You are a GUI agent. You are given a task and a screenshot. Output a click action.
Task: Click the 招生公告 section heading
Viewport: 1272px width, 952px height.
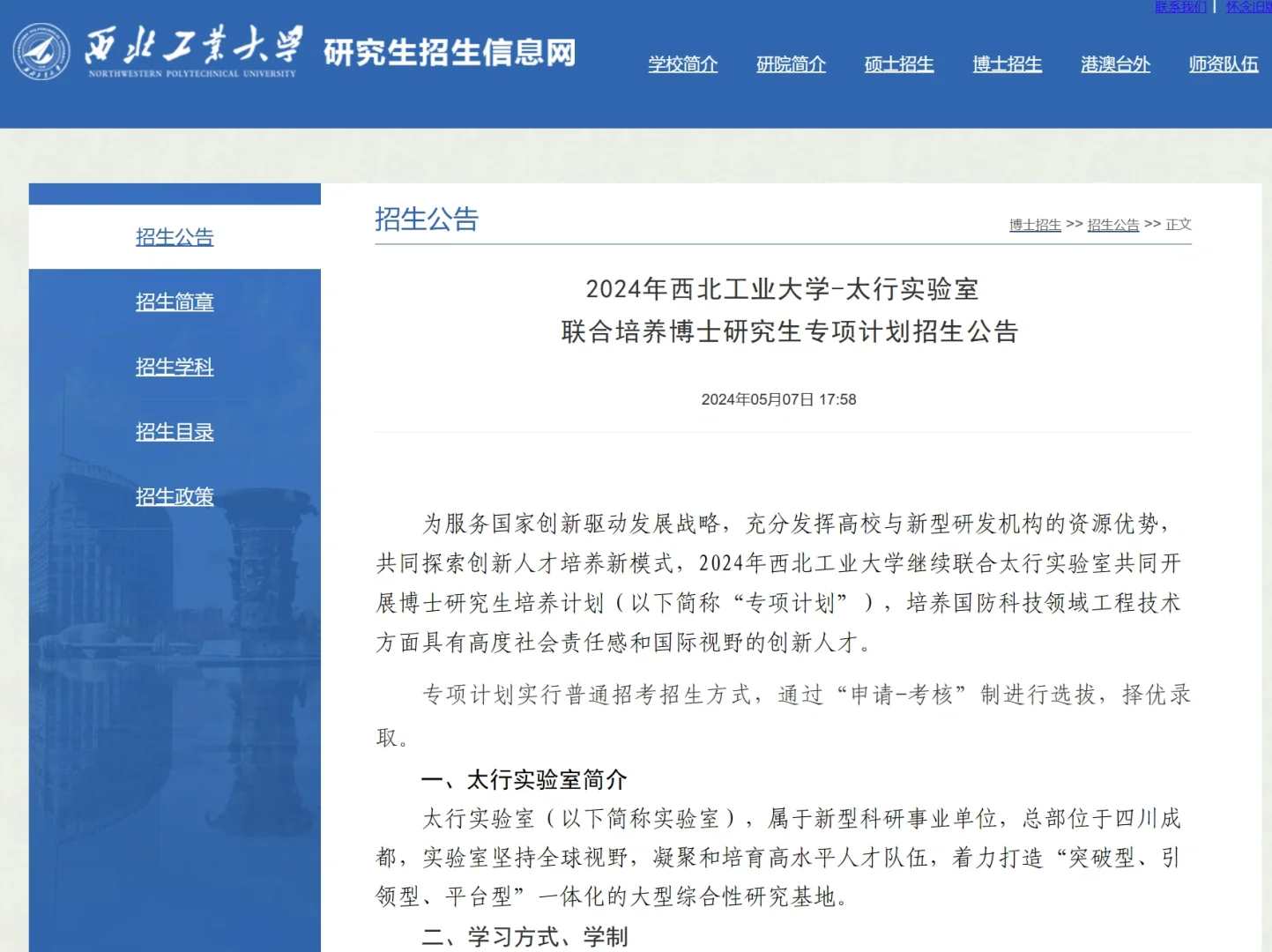[427, 219]
